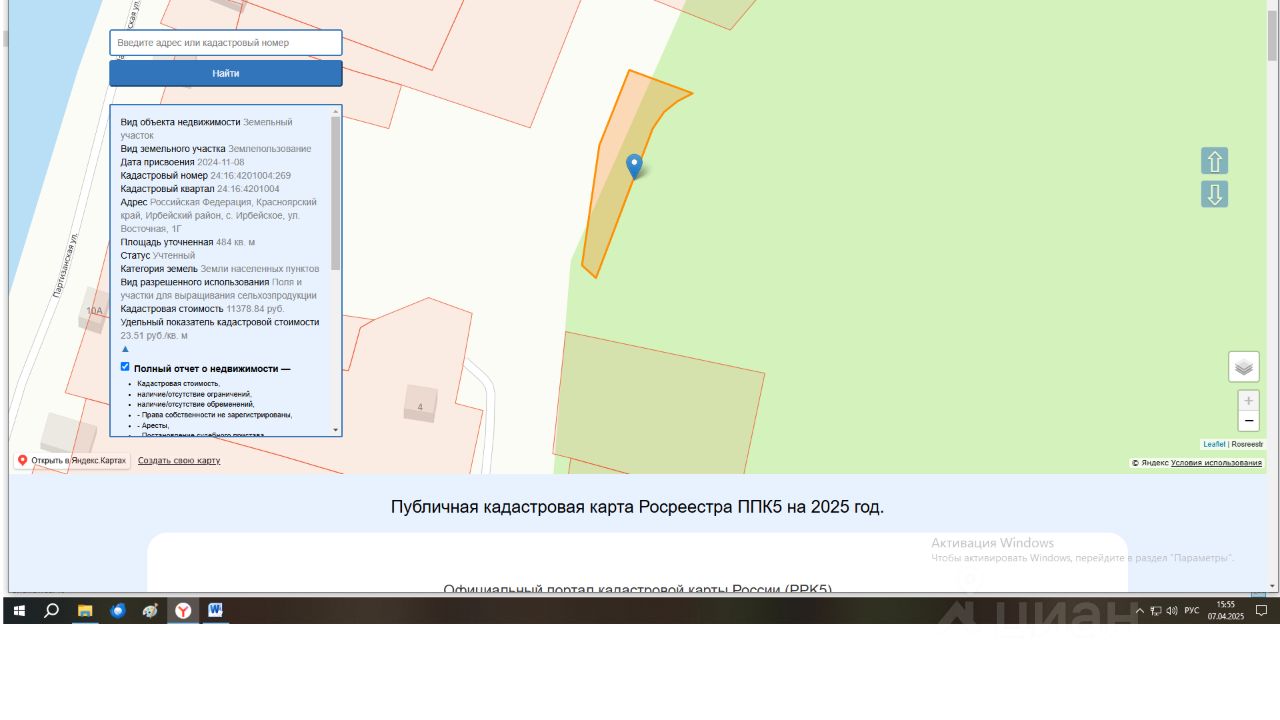This screenshot has width=1280, height=720.
Task: Switch the РУС input language indicator
Action: (1192, 611)
